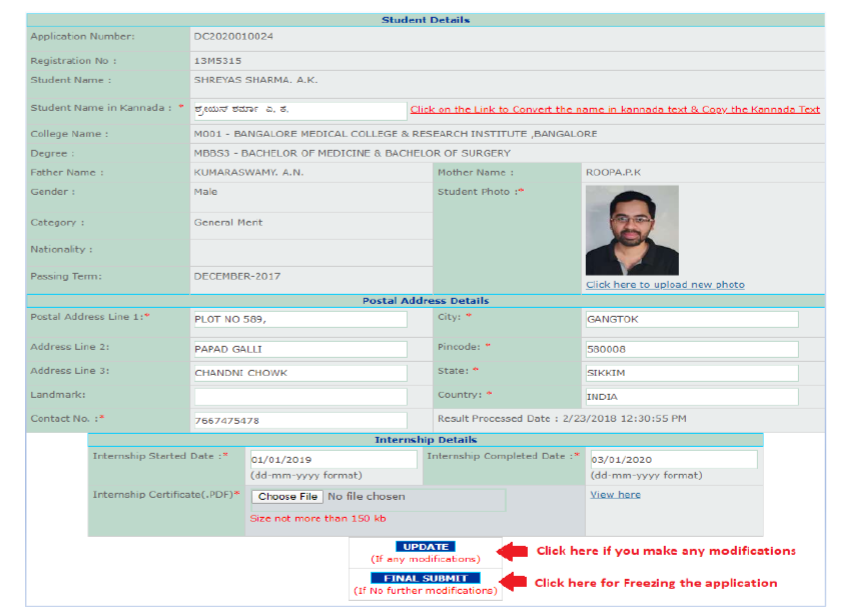Screen dimensions: 852x616
Task: Click the college name BANGALORE MEDICAL COLLEGE text
Action: coord(396,134)
